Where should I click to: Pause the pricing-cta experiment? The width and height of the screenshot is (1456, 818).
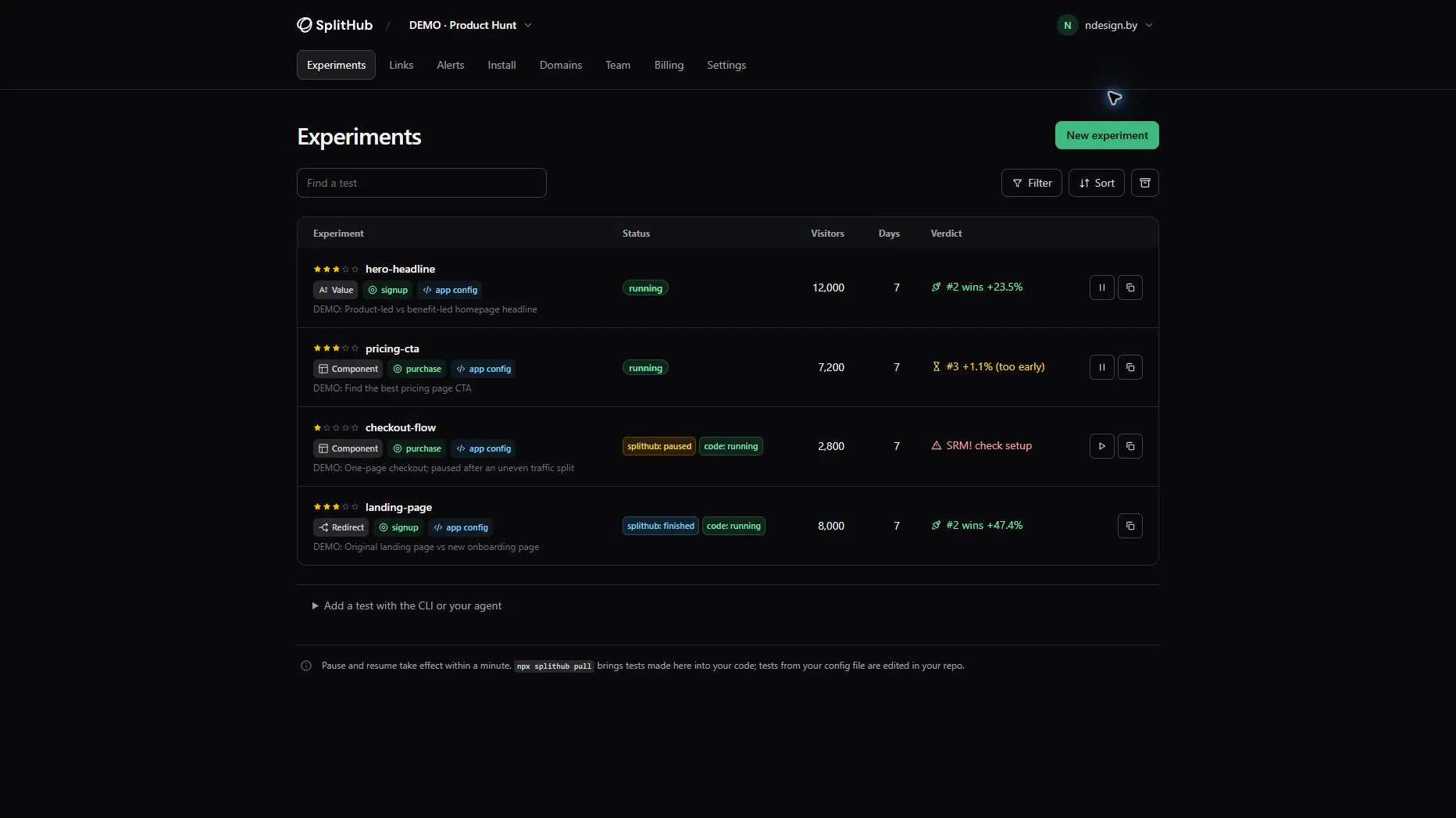pos(1101,367)
